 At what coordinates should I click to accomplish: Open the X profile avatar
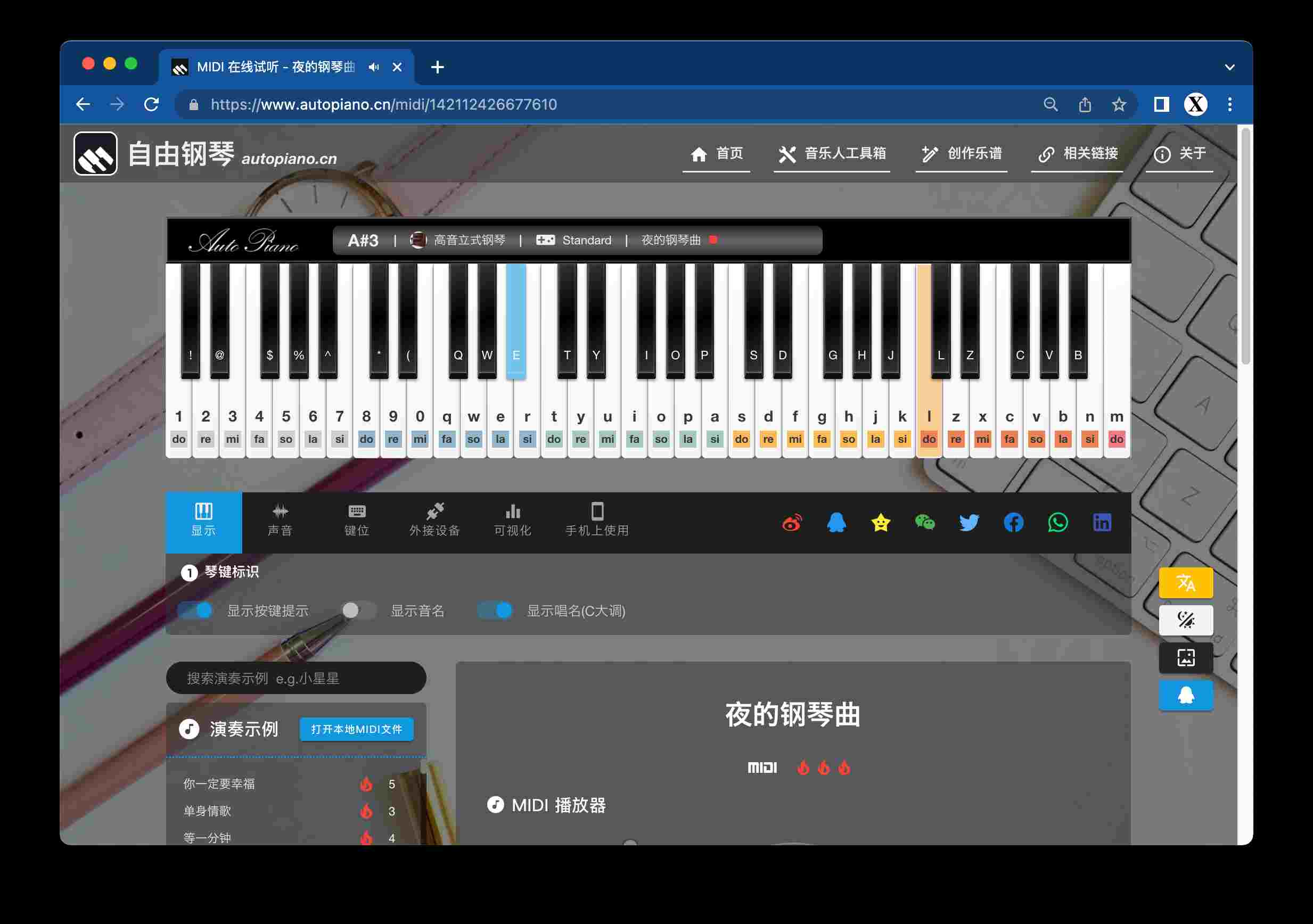coord(1196,105)
